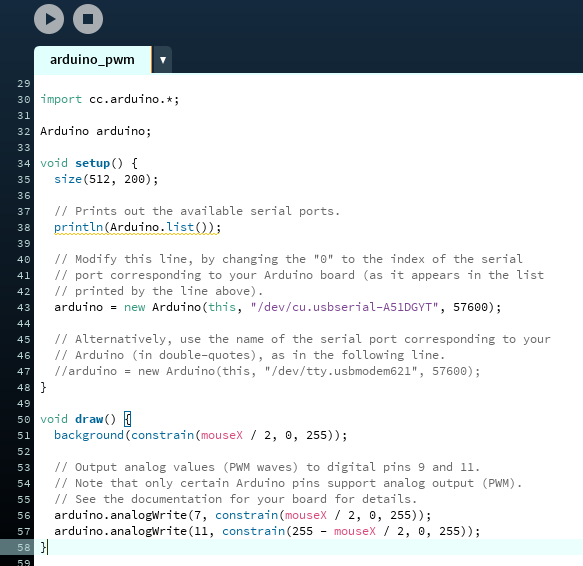Click line number 30 in gutter

coord(24,100)
